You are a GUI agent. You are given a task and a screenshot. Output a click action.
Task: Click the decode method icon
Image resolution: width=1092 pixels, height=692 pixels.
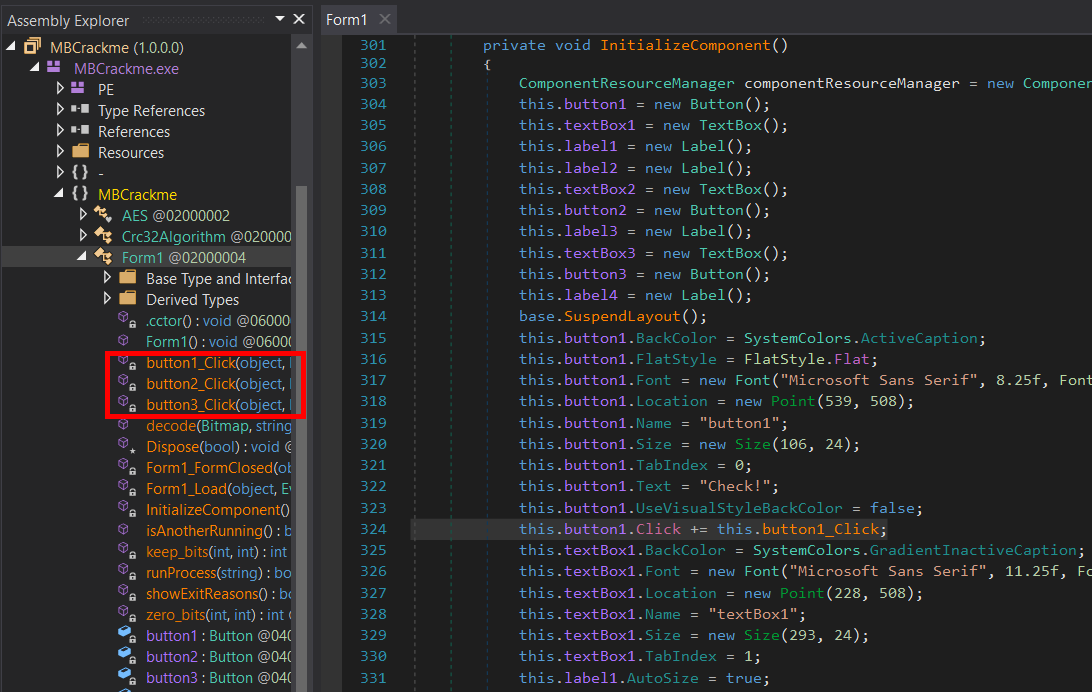124,425
